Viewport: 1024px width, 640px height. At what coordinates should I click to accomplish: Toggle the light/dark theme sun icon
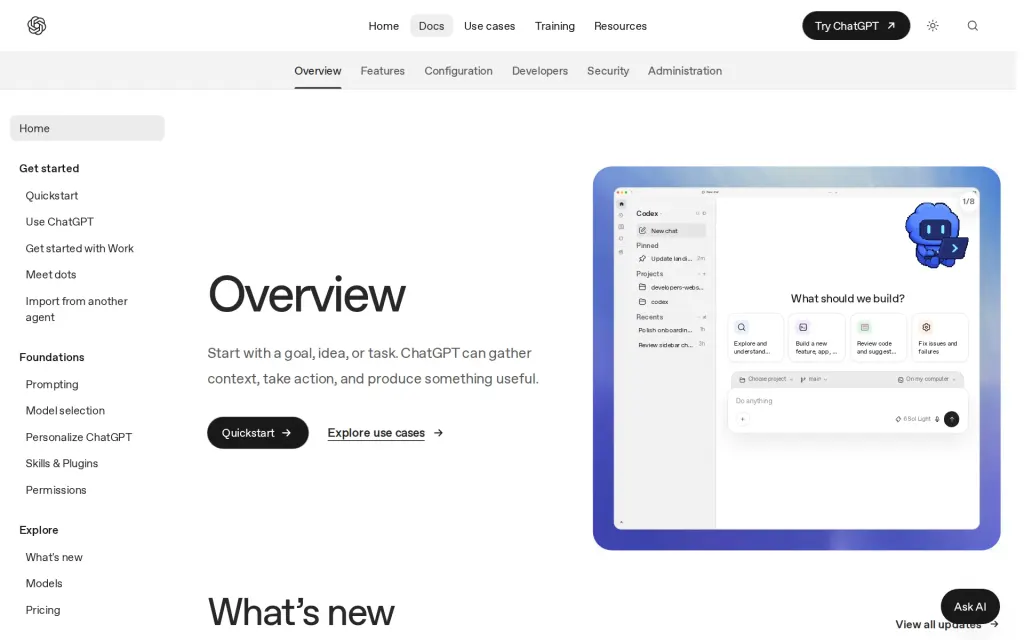click(x=933, y=25)
